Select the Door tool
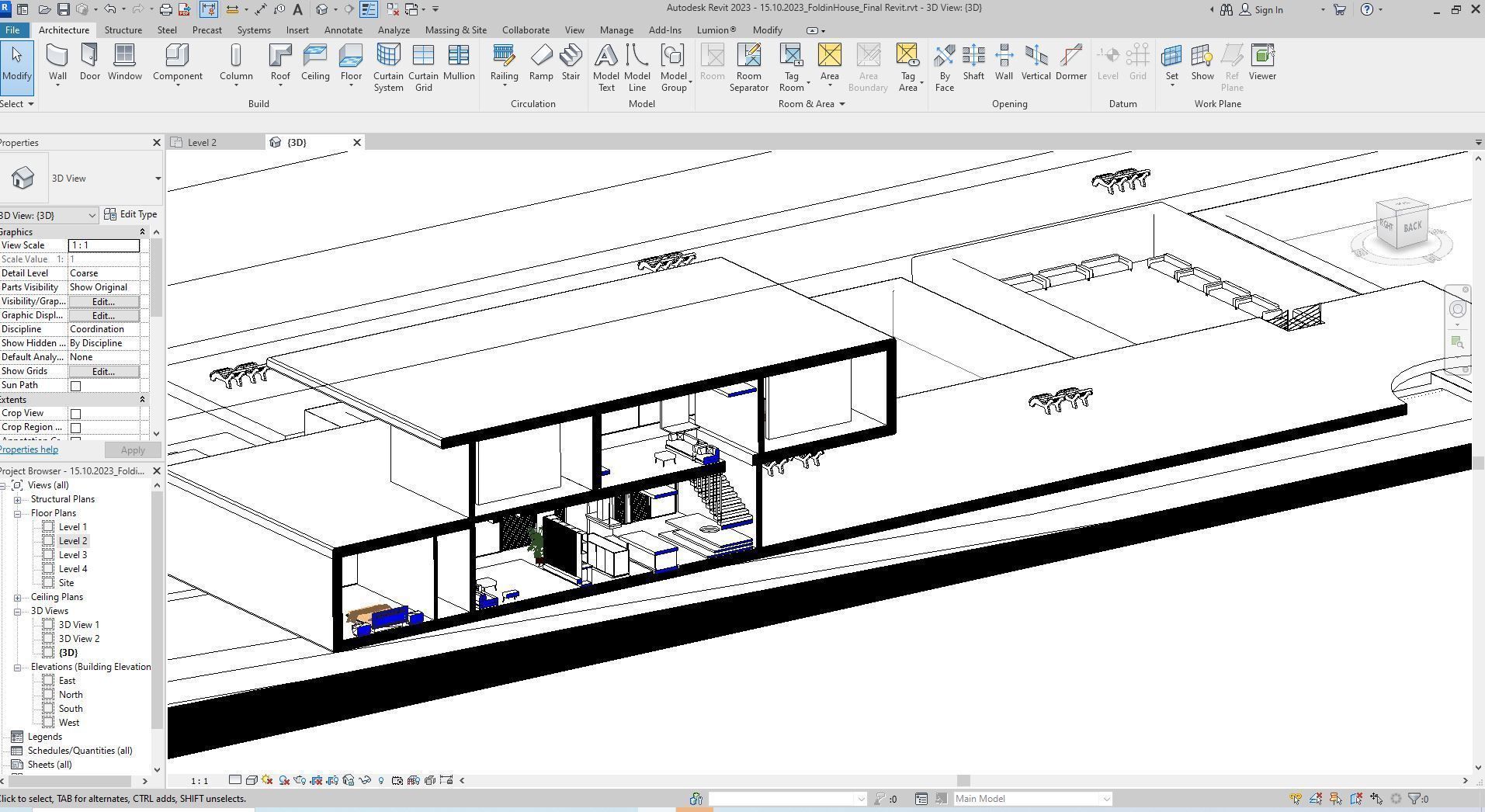 pyautogui.click(x=89, y=63)
